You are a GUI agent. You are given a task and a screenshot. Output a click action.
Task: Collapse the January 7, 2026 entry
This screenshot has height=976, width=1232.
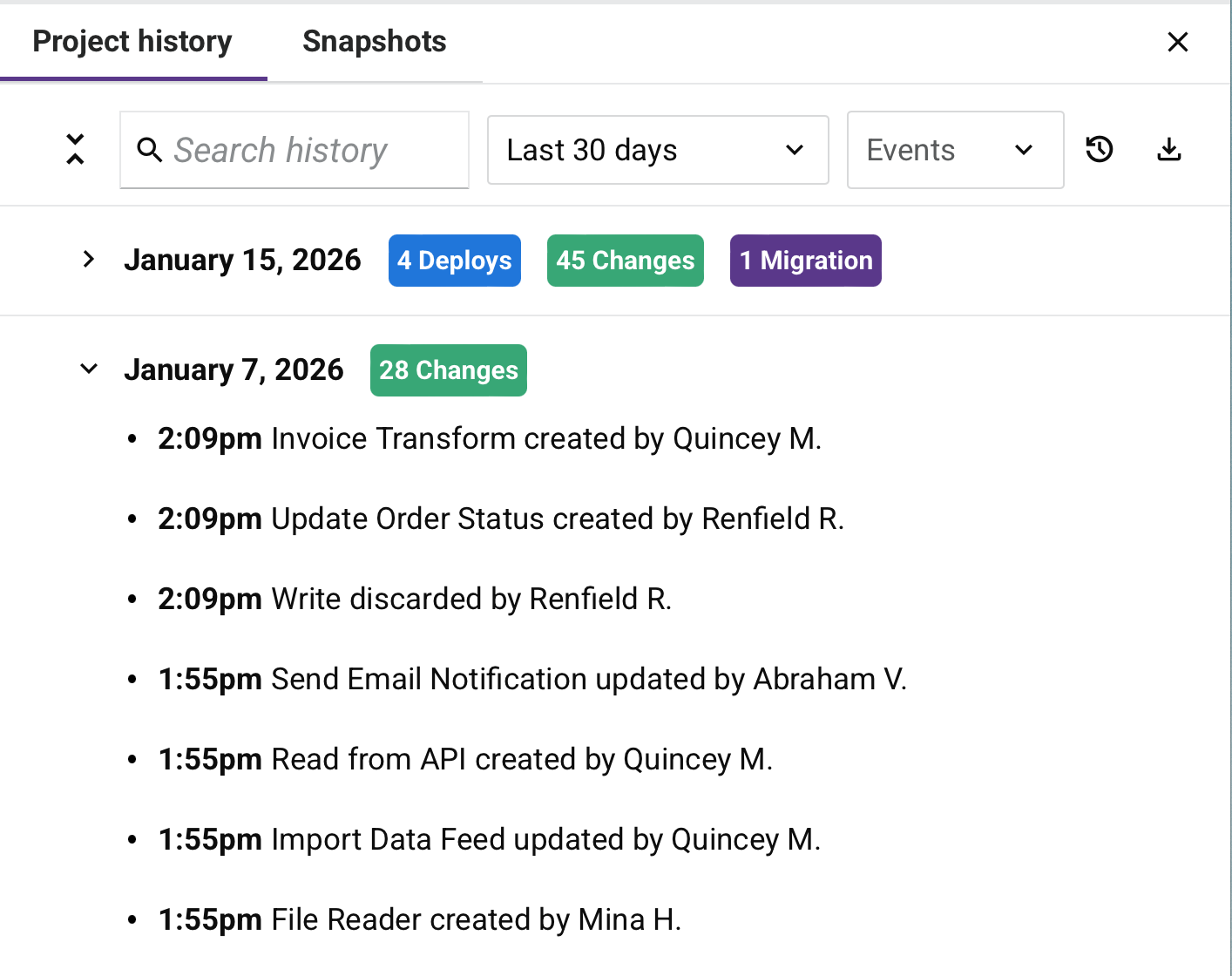[88, 369]
